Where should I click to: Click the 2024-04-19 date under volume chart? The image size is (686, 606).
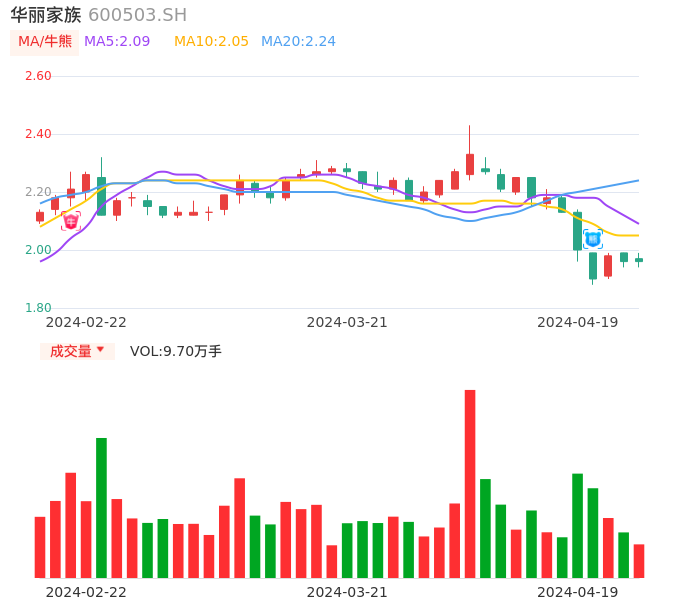[x=578, y=592]
